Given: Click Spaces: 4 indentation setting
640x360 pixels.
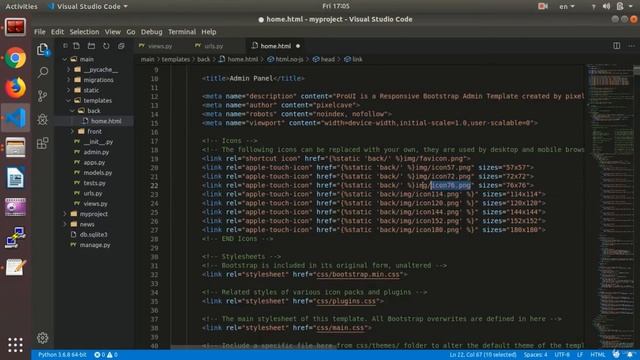Looking at the screenshot, I should [x=536, y=355].
